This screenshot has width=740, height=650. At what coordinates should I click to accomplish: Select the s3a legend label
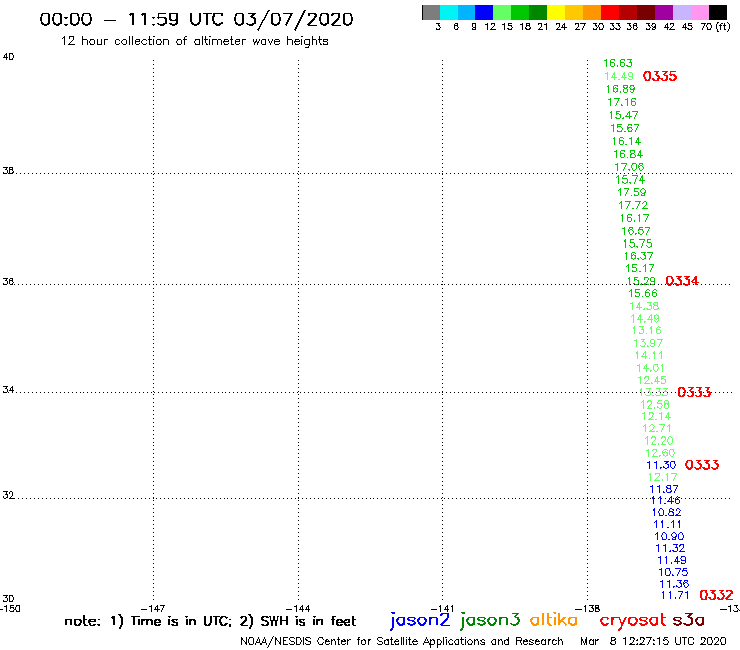(x=689, y=620)
